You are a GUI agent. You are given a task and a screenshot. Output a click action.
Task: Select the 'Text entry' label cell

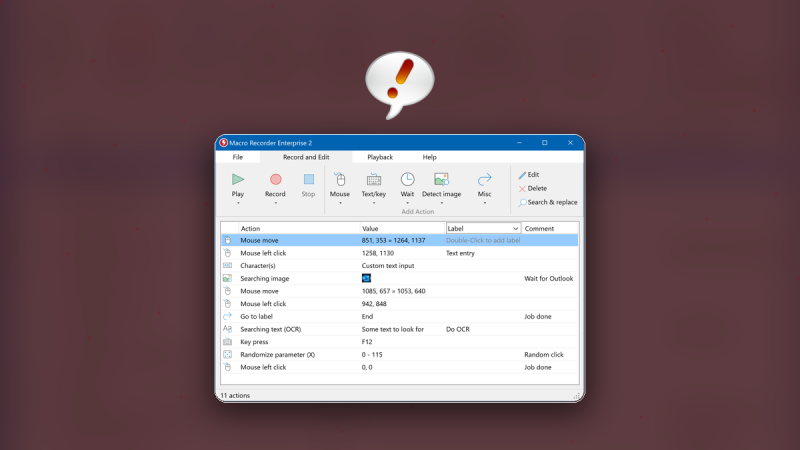460,253
